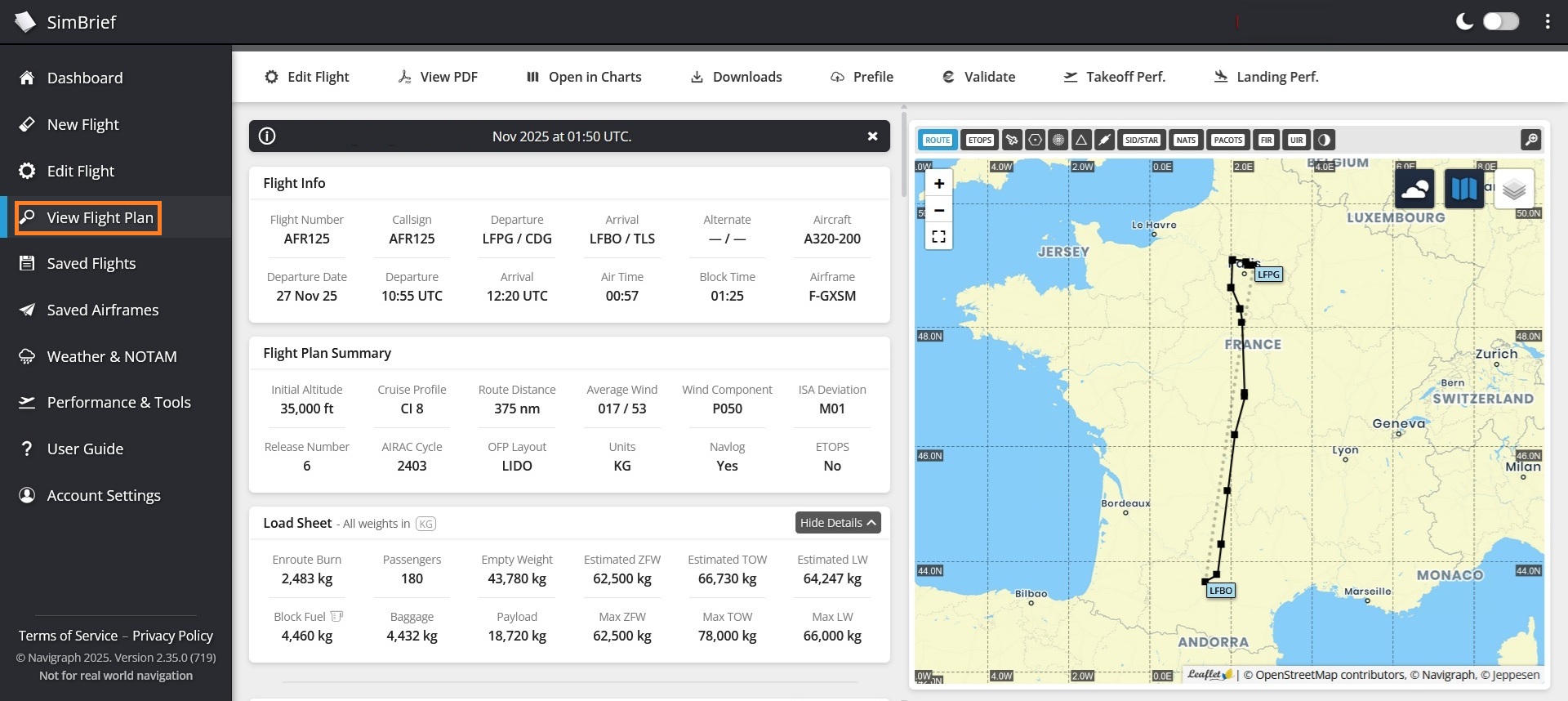Toggle the triangle waypoints overlay

[x=1080, y=140]
